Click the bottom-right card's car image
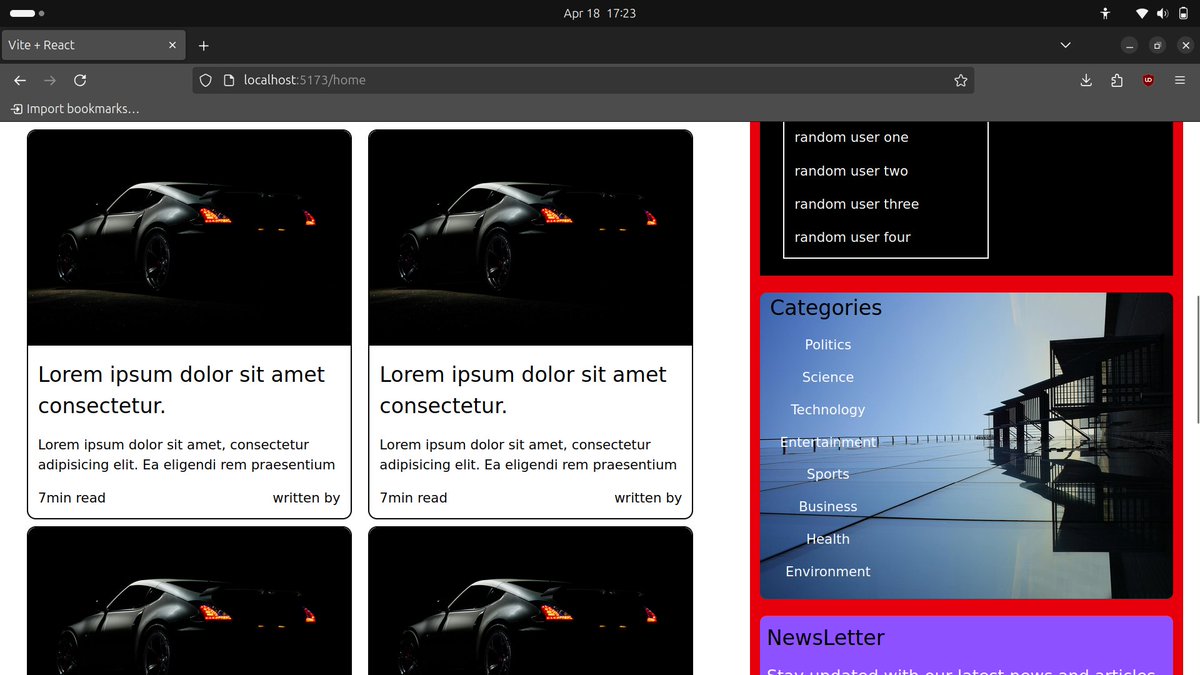This screenshot has height=675, width=1200. [531, 602]
